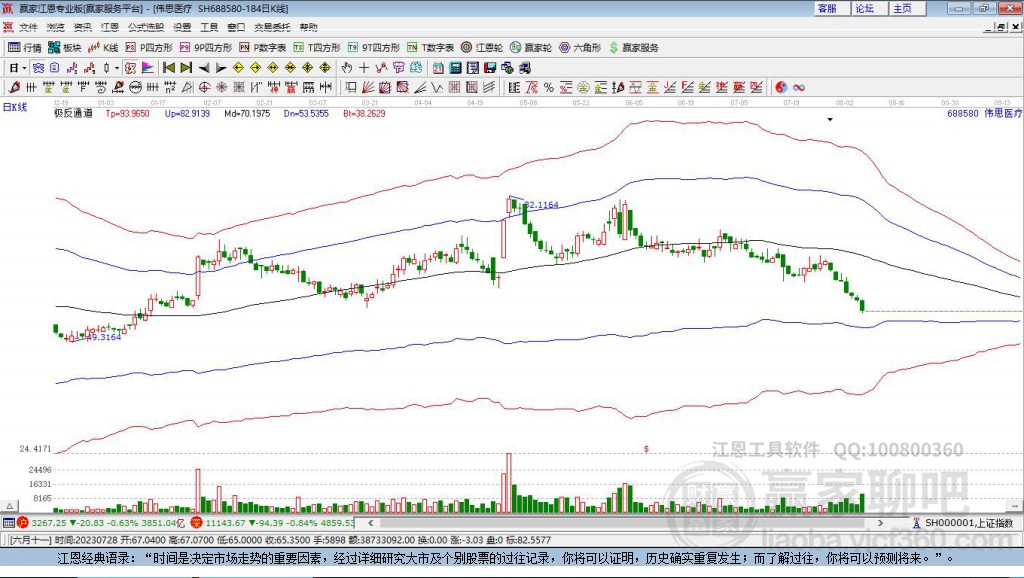
Task: Select the red pencil drawing tool
Action: (14, 88)
